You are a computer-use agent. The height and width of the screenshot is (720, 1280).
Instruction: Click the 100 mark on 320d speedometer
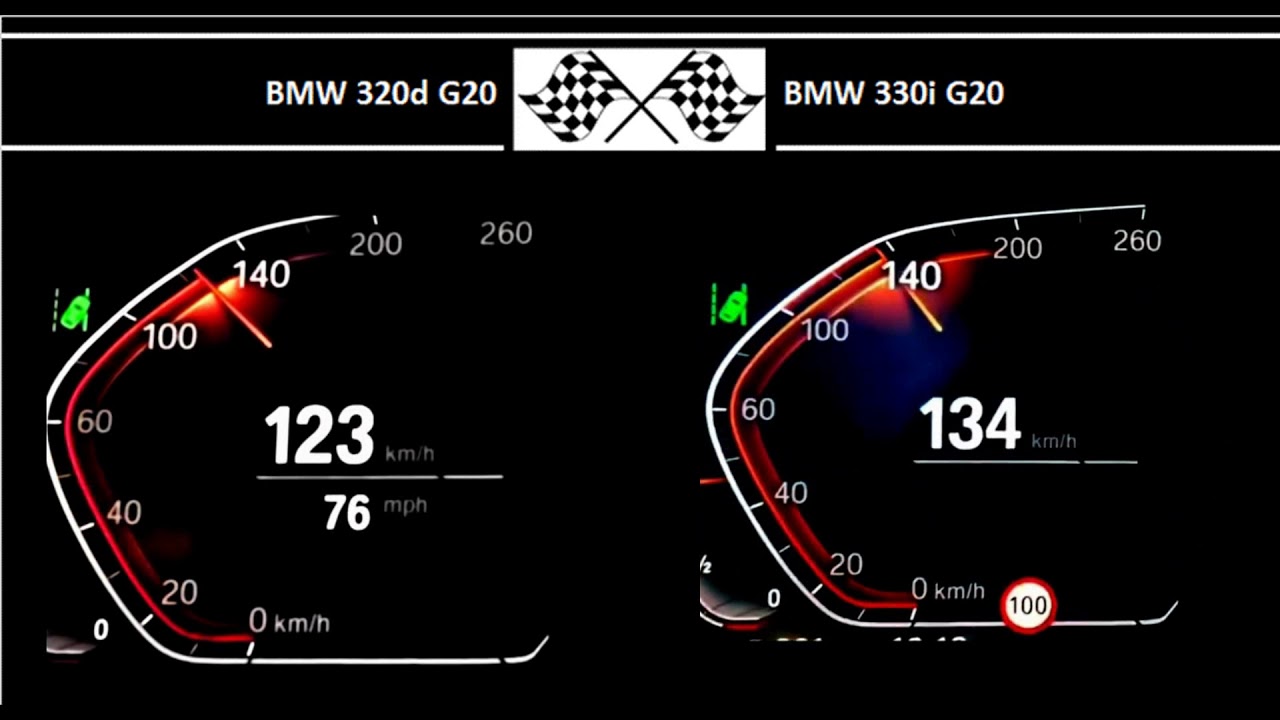pos(170,337)
